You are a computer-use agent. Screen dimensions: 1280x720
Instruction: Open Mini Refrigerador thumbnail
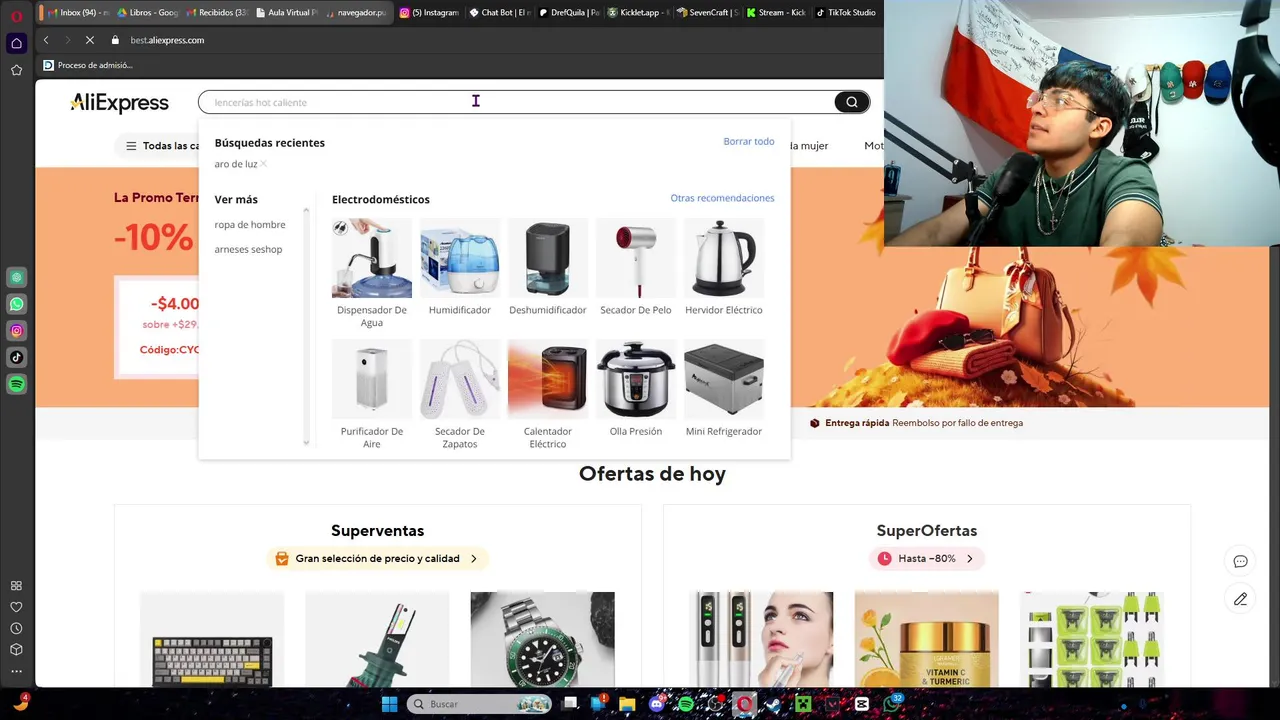724,379
